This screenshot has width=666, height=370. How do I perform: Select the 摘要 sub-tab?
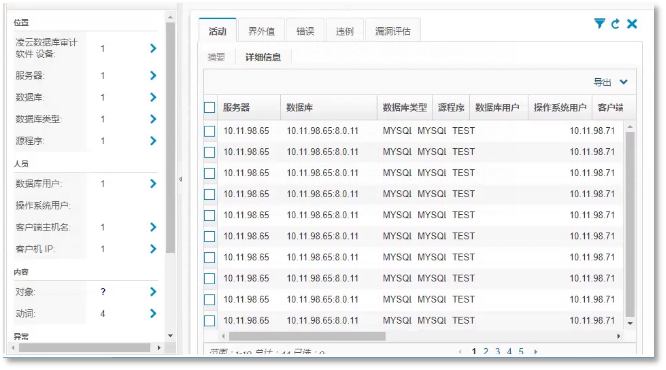[216, 57]
